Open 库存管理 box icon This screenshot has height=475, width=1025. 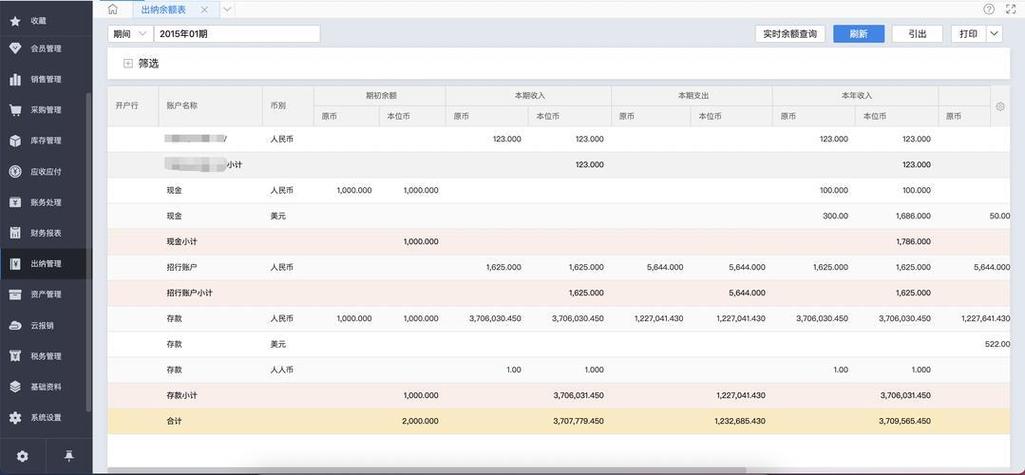15,140
